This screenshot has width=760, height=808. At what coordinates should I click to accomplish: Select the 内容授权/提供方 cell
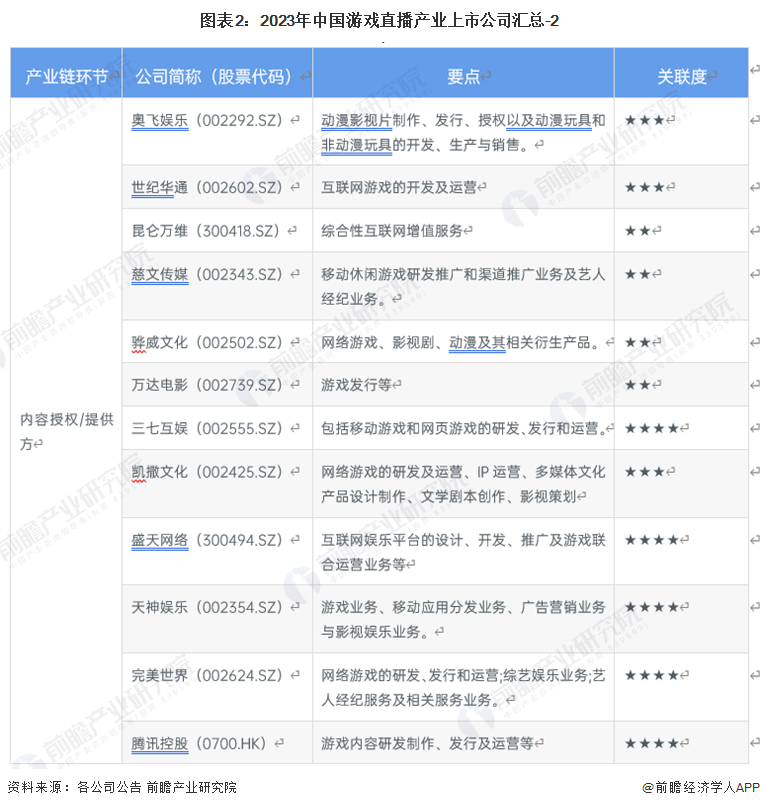66,431
